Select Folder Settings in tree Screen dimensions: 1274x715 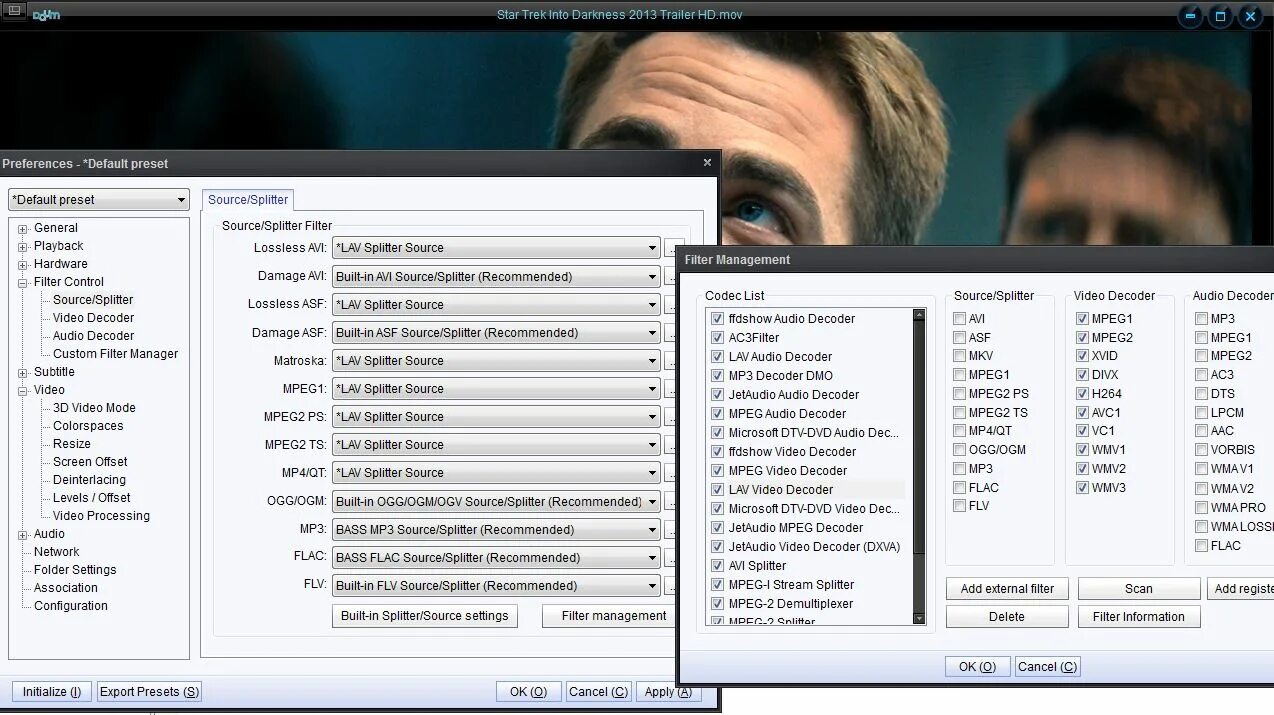[75, 570]
